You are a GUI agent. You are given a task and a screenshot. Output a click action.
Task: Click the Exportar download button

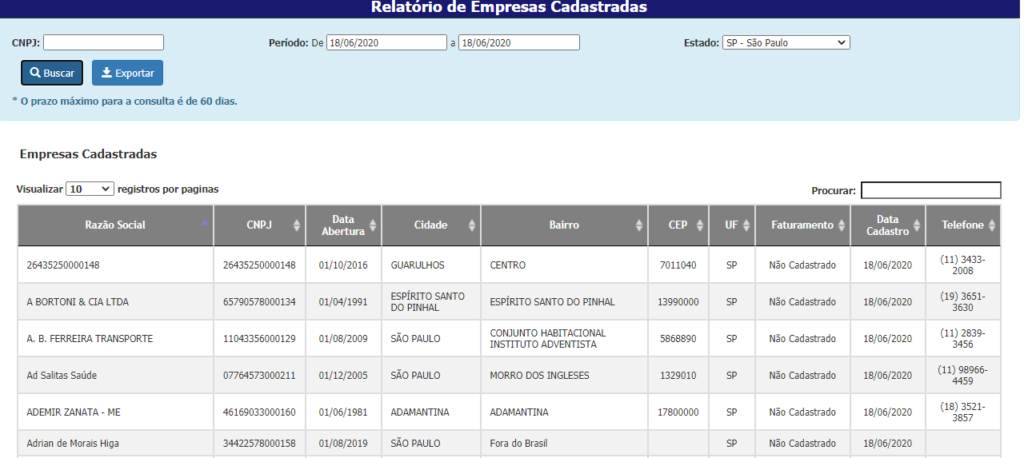click(127, 73)
